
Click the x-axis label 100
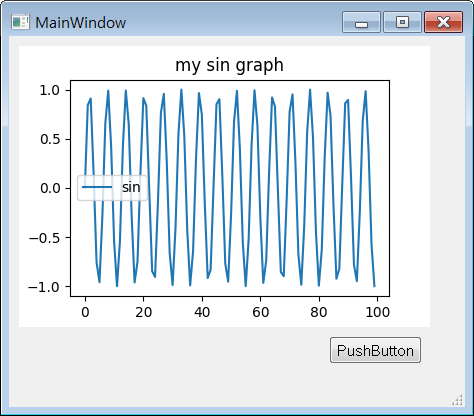click(377, 312)
